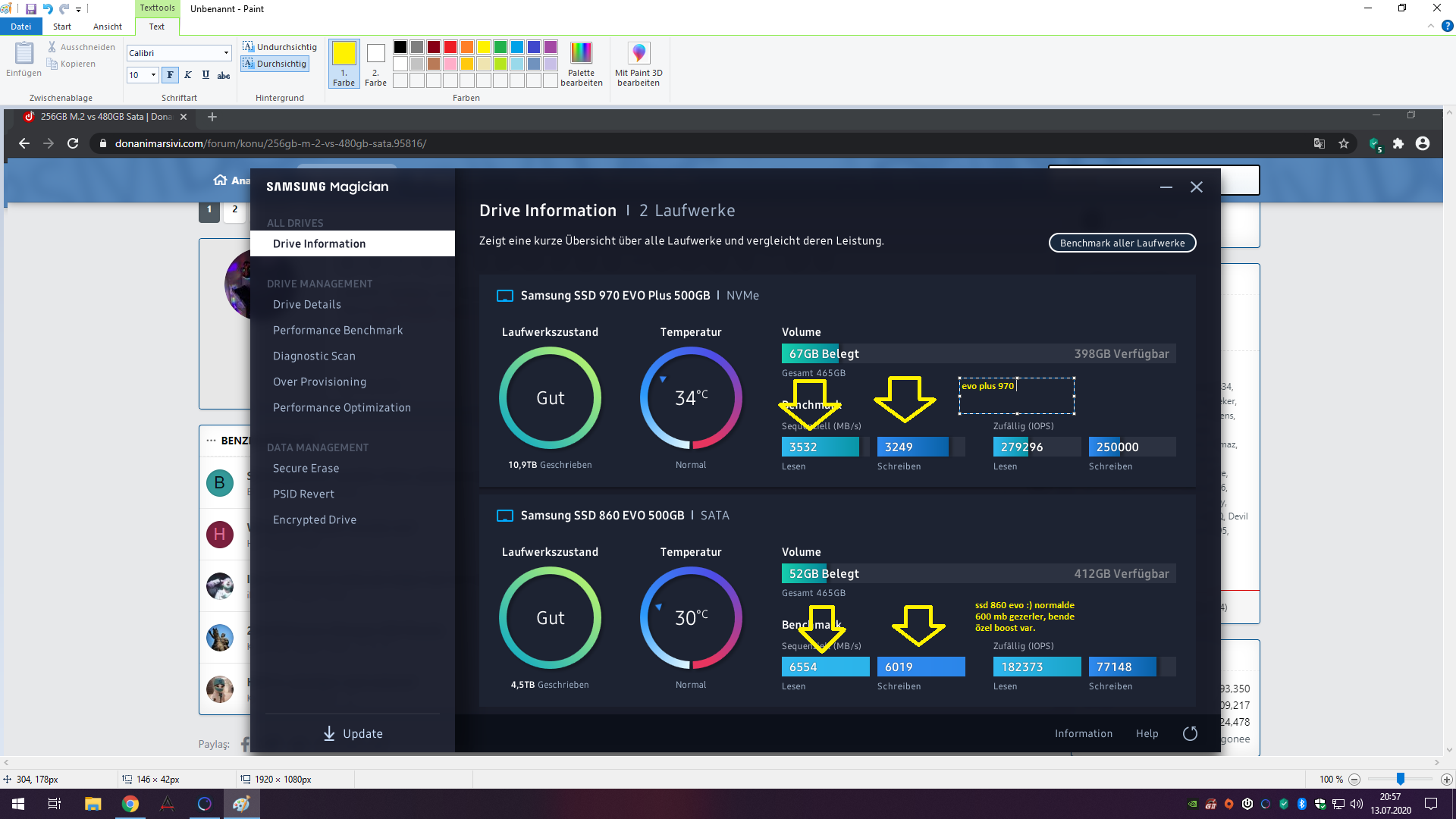Copy selection with Kopieren
1456x819 pixels.
pos(71,64)
